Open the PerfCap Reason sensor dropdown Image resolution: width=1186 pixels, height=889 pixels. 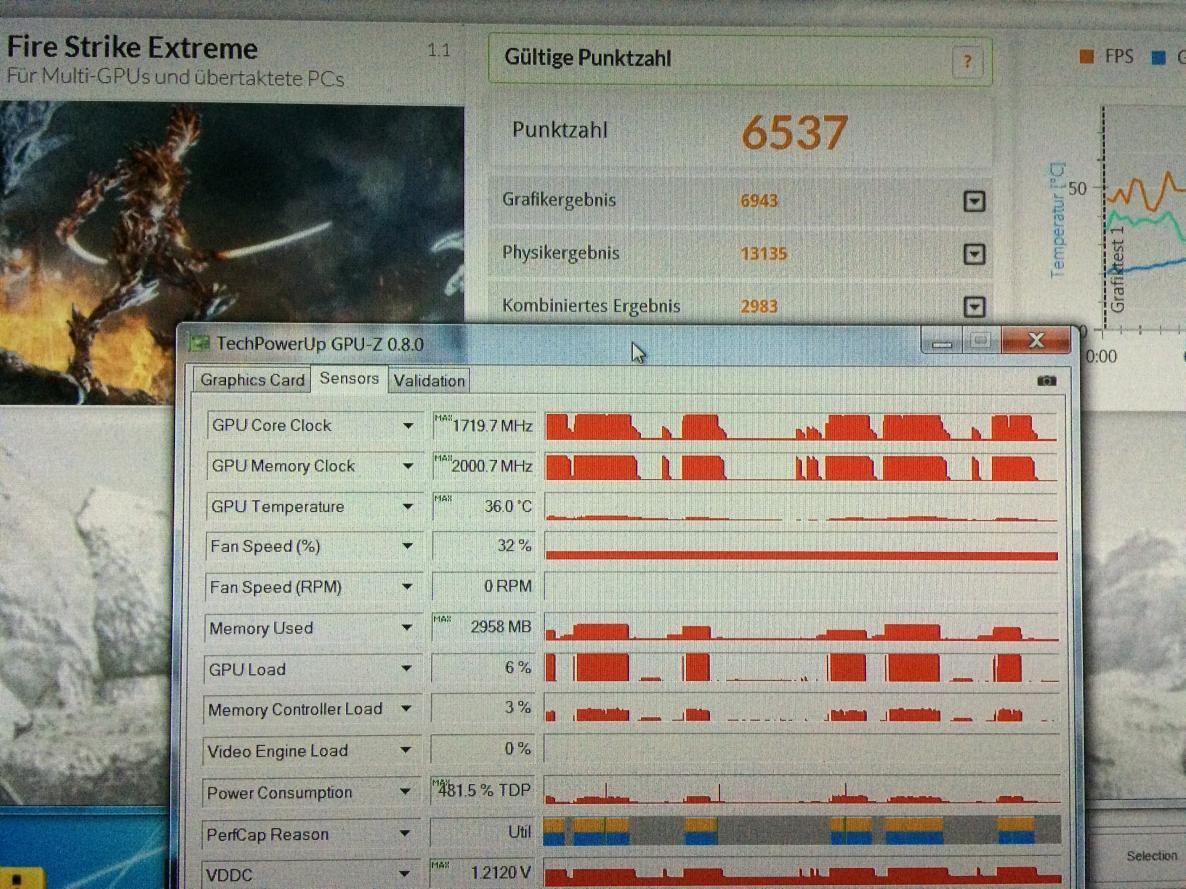click(x=405, y=833)
